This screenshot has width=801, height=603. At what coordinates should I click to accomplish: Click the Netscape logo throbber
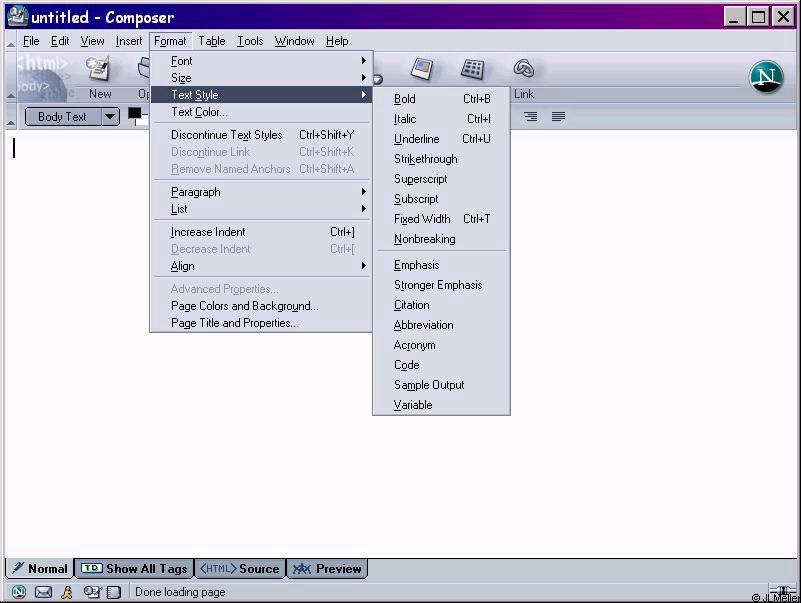coord(766,77)
